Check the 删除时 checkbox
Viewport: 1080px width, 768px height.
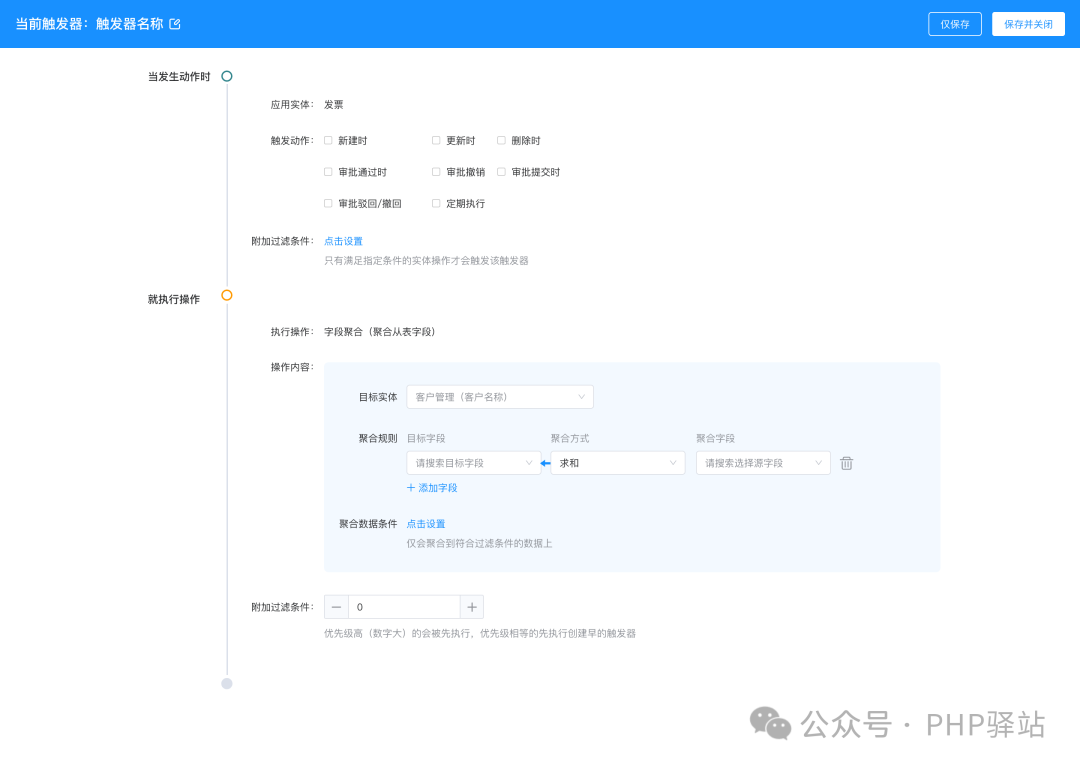[x=501, y=141]
